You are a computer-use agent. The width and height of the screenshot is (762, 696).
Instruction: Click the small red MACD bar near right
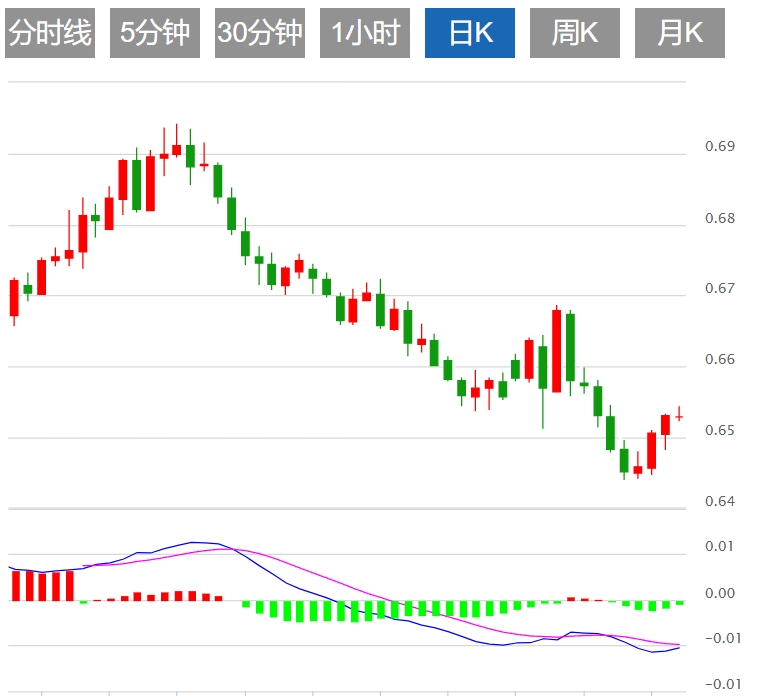tap(571, 599)
